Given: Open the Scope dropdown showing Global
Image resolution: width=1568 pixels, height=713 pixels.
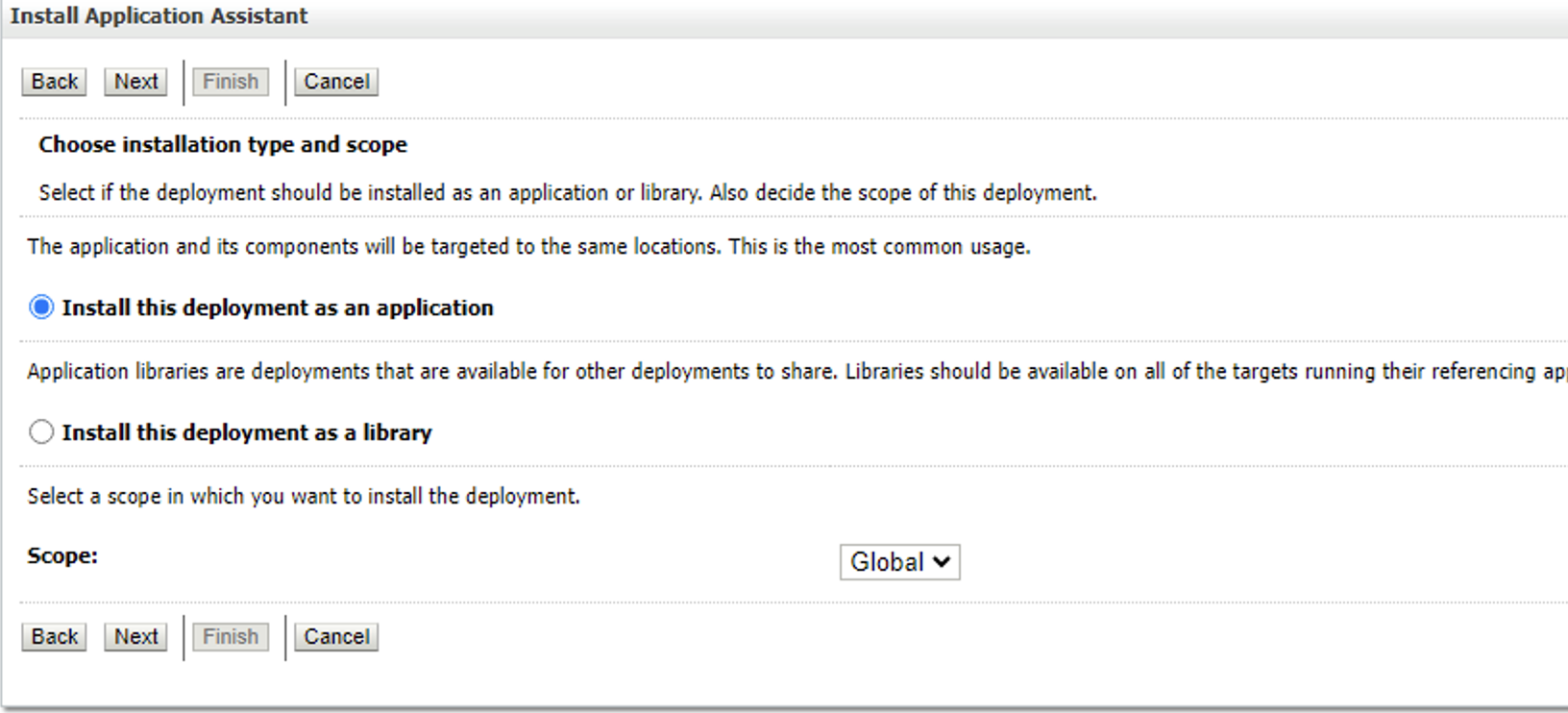Looking at the screenshot, I should (898, 562).
